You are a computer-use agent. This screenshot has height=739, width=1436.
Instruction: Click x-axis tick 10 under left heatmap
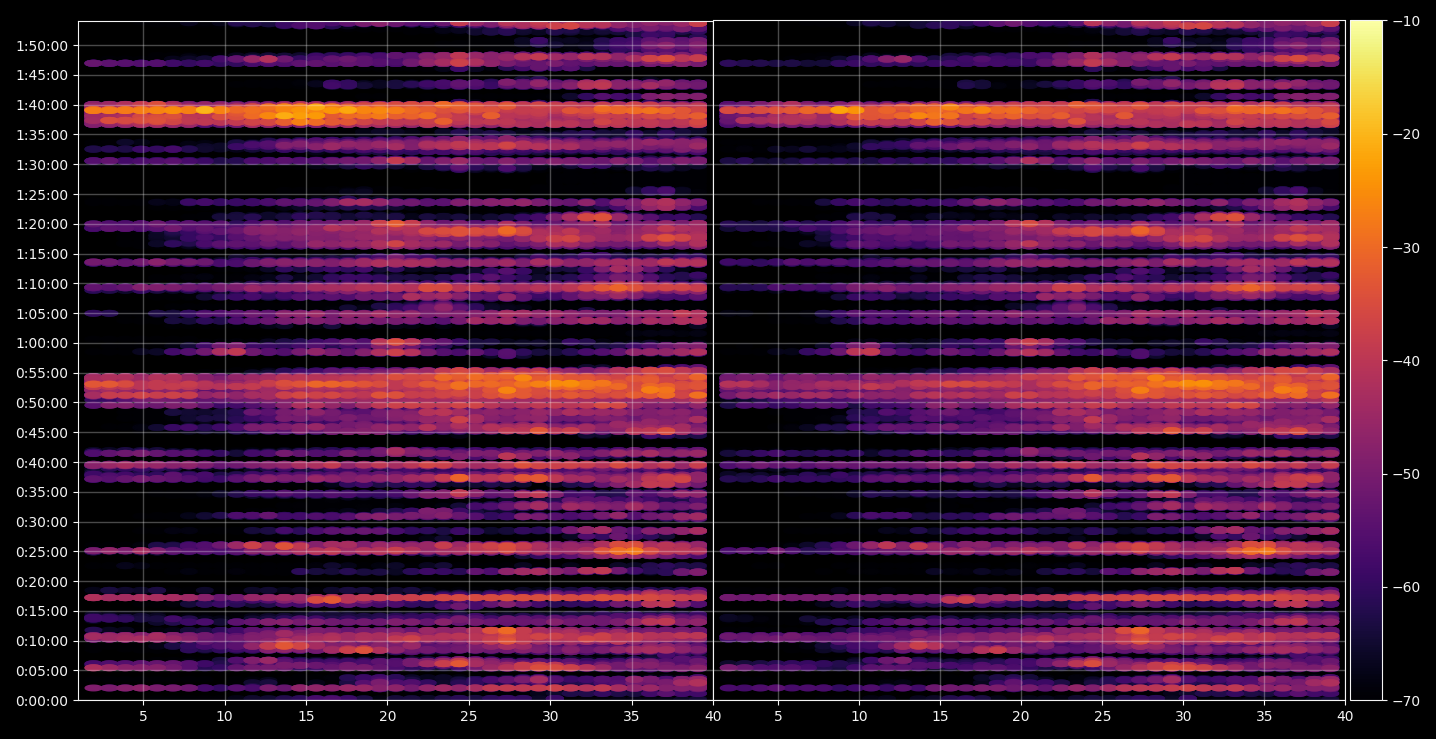point(225,717)
